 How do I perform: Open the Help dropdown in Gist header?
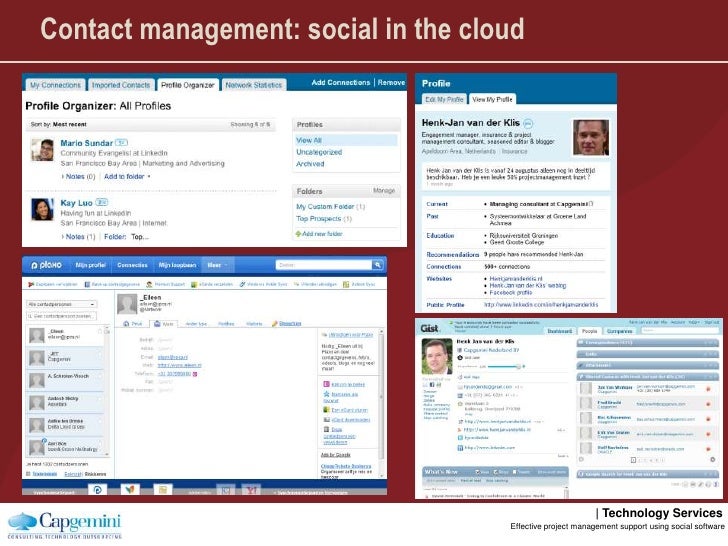[694, 322]
